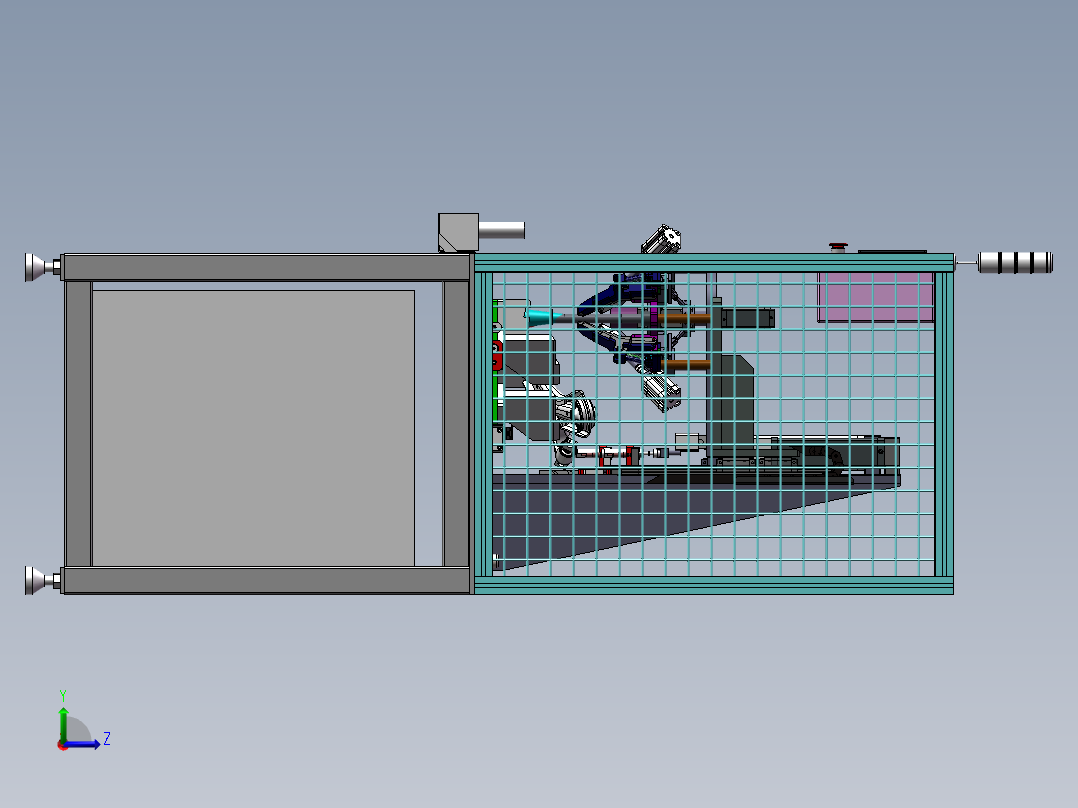Select the cyan cone-shaped nozzle tip
The height and width of the screenshot is (808, 1078).
tap(540, 317)
